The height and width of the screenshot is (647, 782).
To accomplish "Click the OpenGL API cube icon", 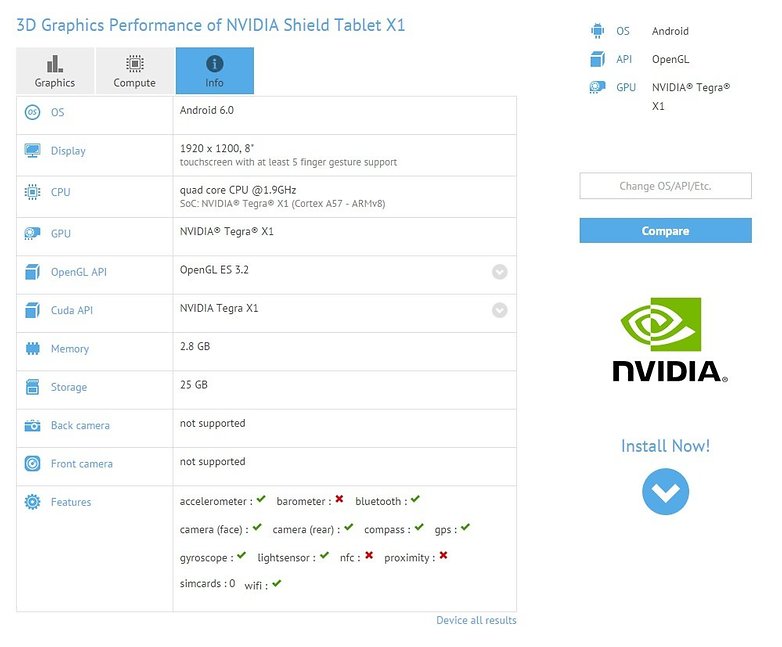I will click(x=32, y=272).
